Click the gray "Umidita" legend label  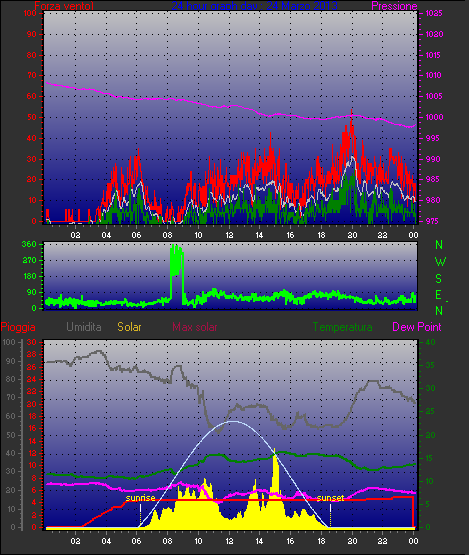pyautogui.click(x=84, y=327)
